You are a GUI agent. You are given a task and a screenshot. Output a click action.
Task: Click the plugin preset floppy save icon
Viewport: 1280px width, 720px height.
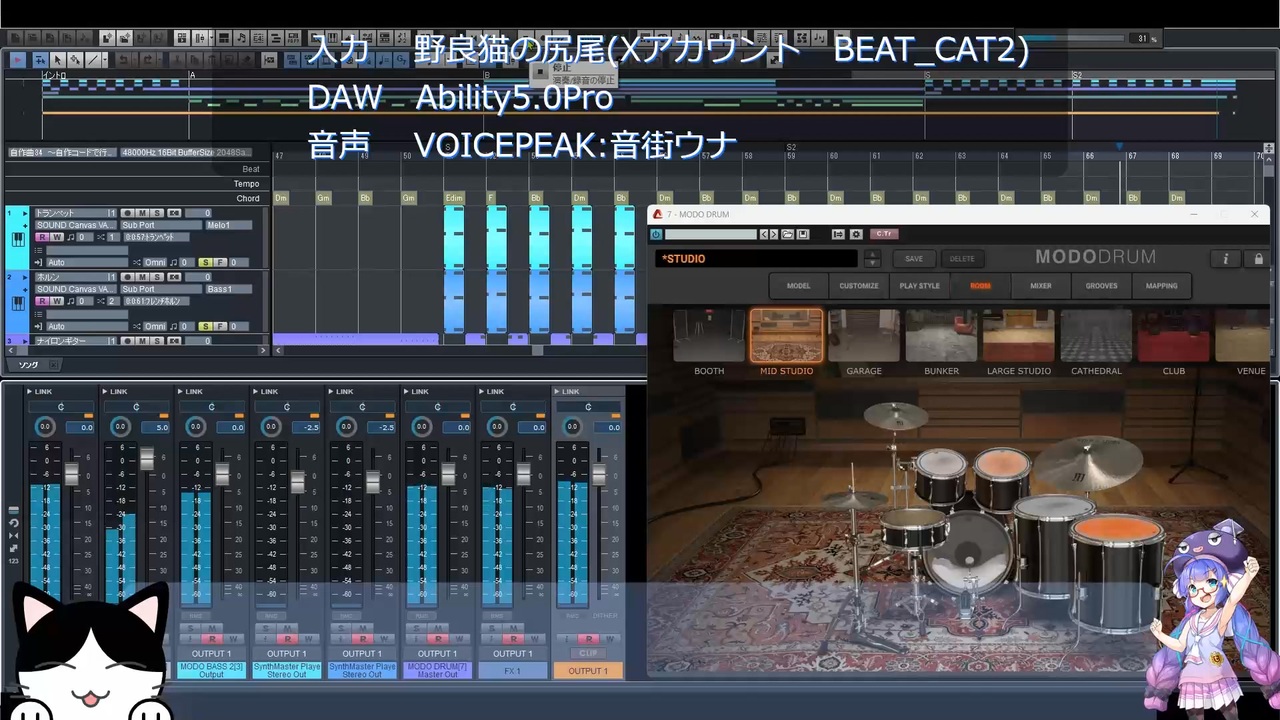click(x=803, y=234)
